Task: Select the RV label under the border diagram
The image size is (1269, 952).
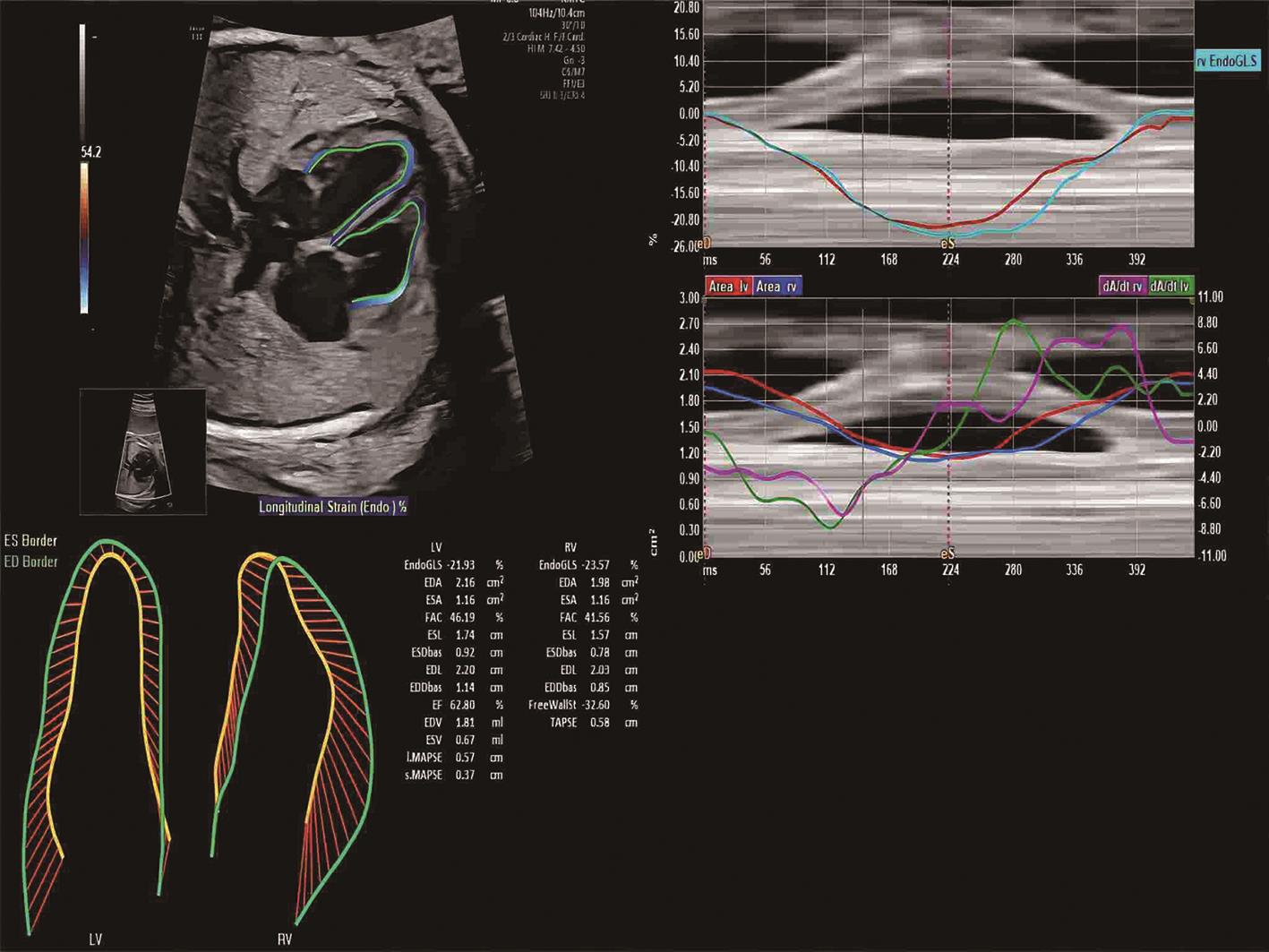Action: [x=285, y=939]
